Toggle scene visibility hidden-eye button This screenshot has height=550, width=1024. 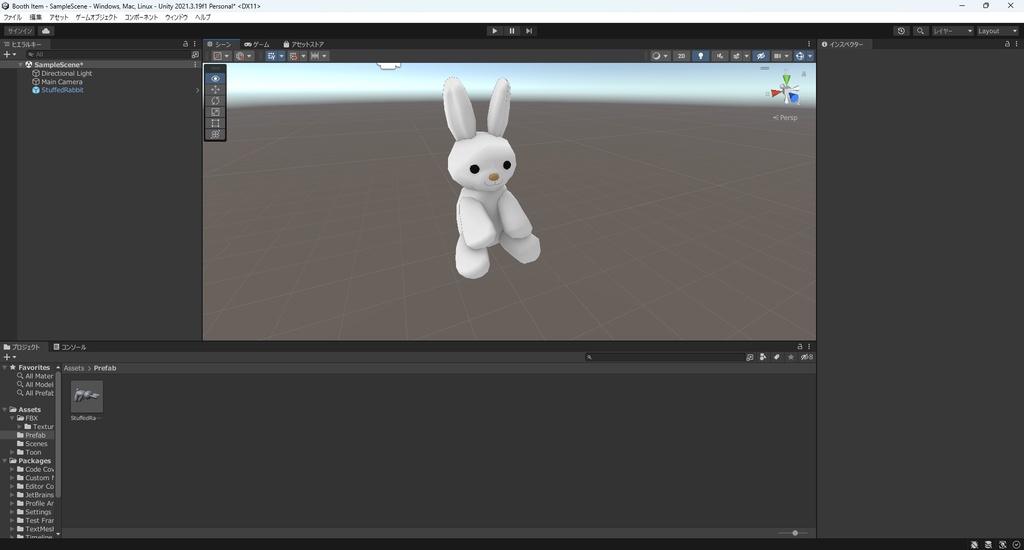point(760,56)
